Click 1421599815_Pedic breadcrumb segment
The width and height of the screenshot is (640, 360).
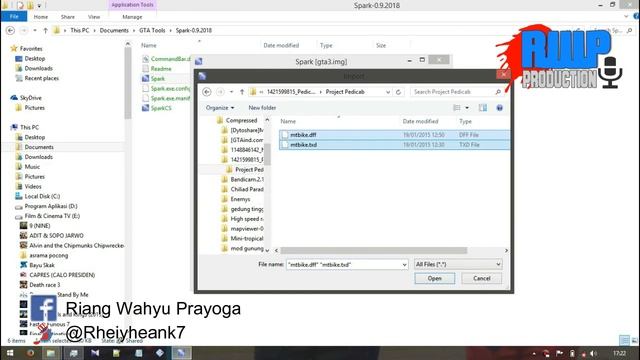pyautogui.click(x=291, y=92)
